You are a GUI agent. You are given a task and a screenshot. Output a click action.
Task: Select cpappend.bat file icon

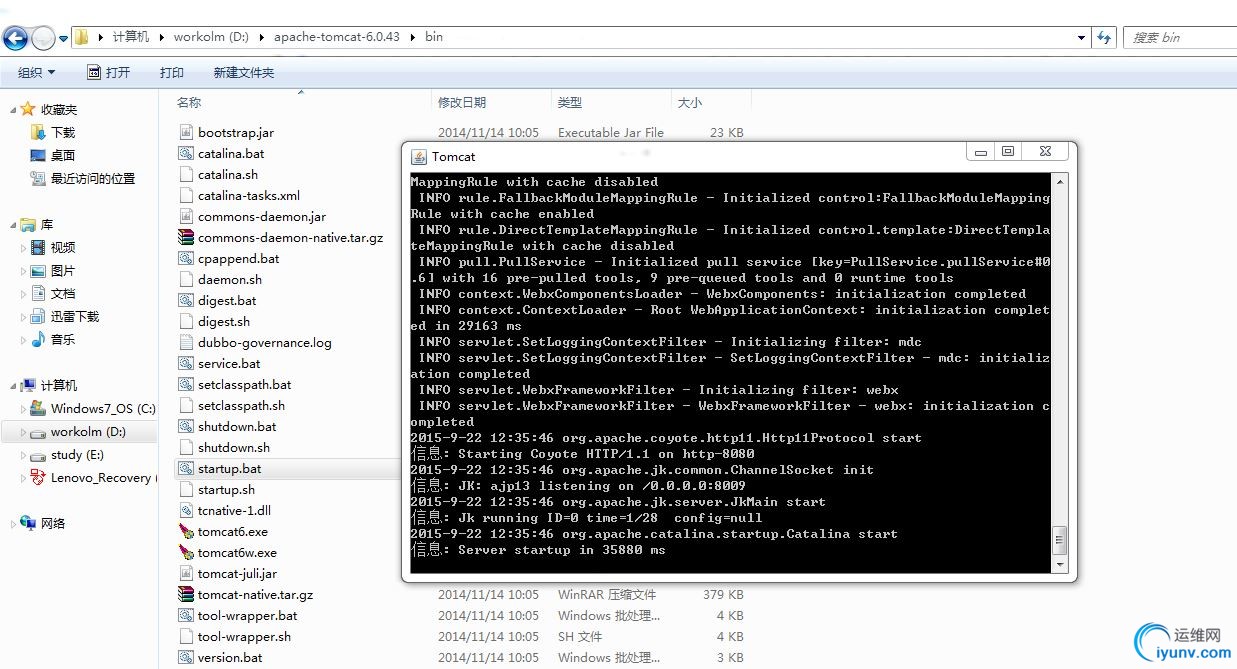(x=186, y=258)
